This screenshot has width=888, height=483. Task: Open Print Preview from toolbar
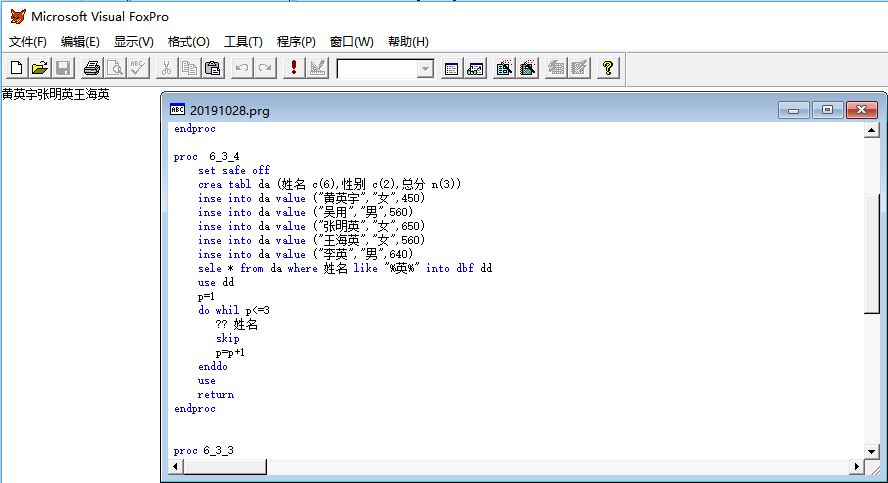point(115,68)
